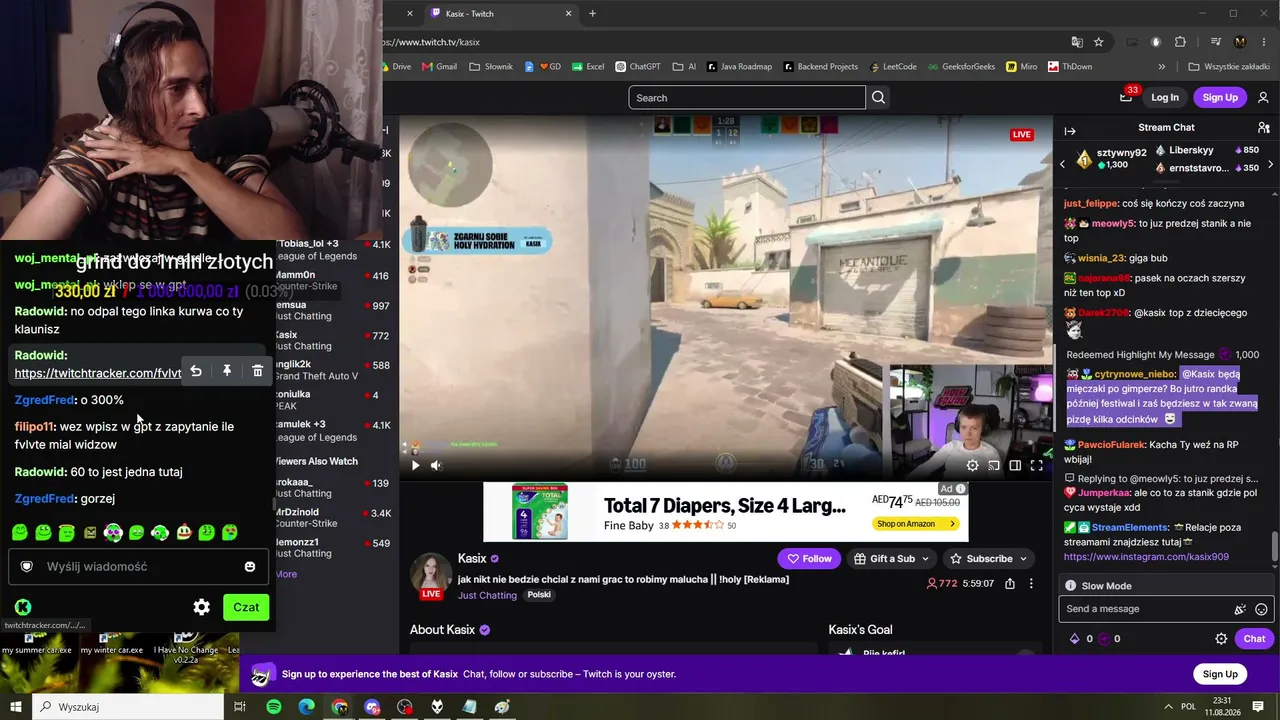Viewport: 1280px width, 720px height.
Task: Play the Kasix stream video
Action: pyautogui.click(x=416, y=465)
